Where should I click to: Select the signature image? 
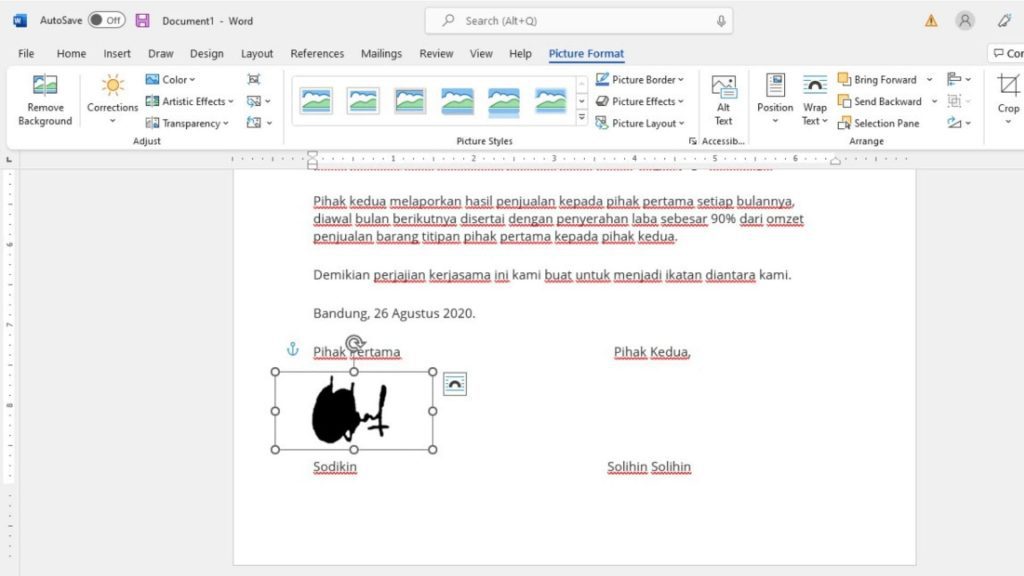pos(353,411)
